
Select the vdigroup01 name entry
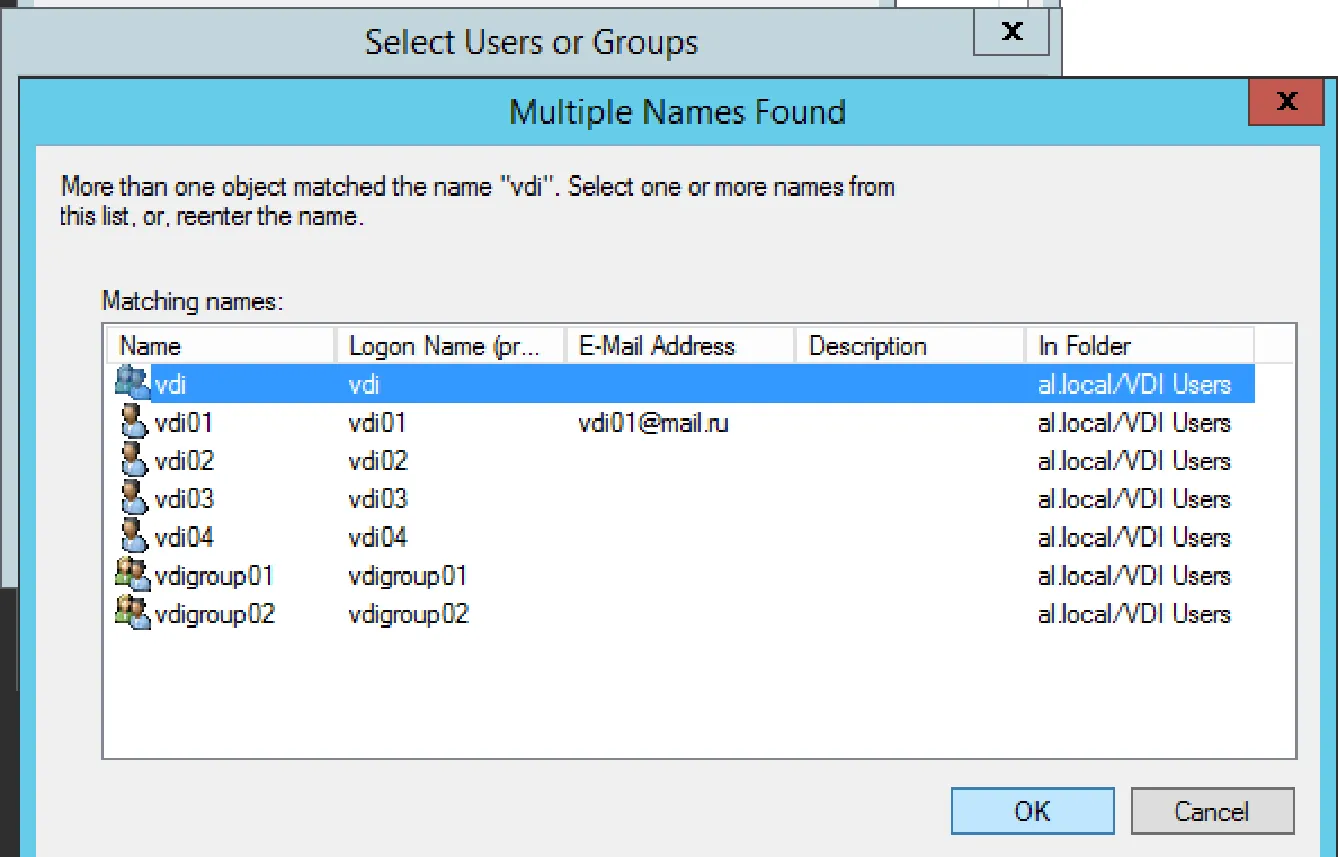coord(214,576)
